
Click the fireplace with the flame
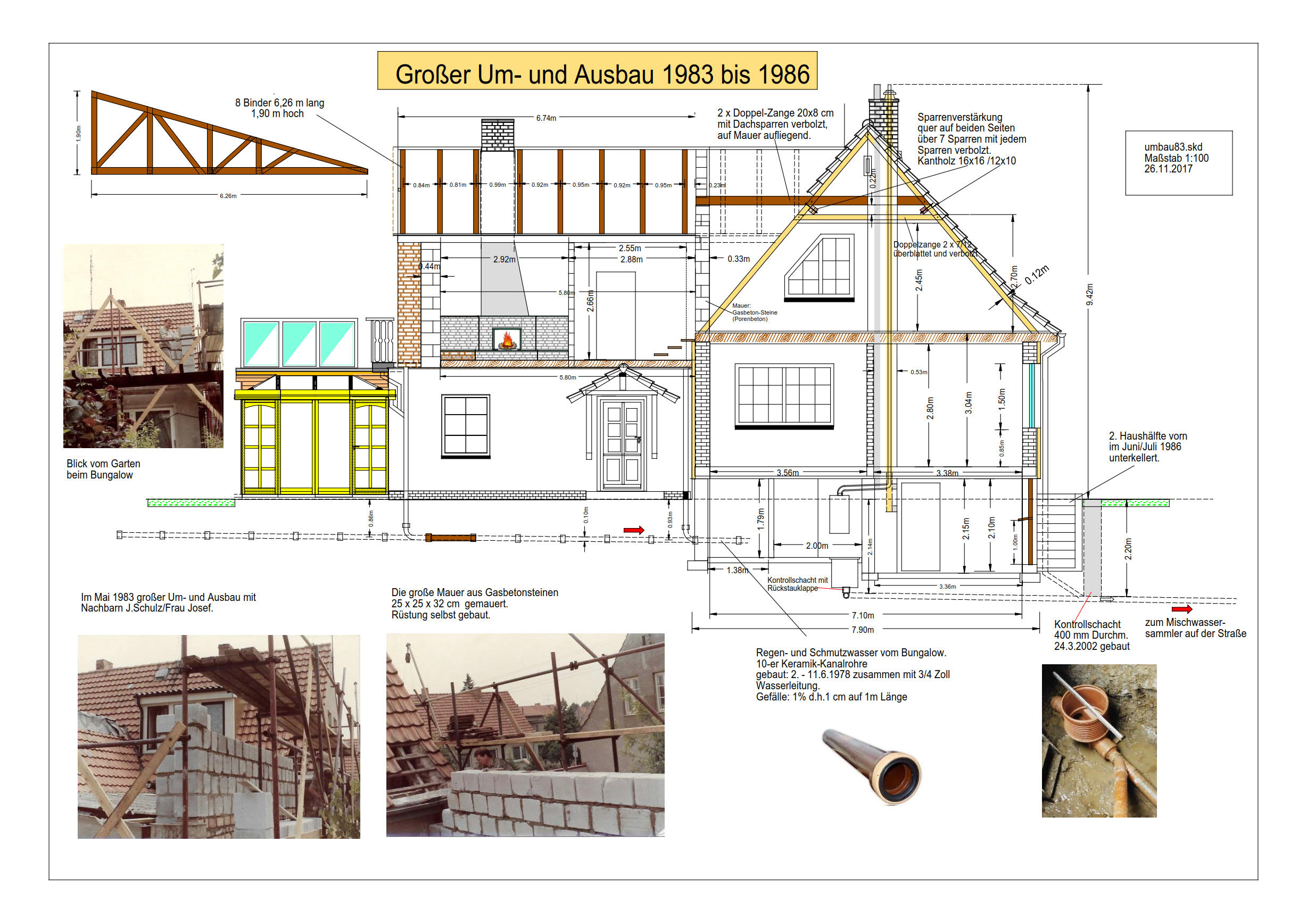[x=507, y=340]
